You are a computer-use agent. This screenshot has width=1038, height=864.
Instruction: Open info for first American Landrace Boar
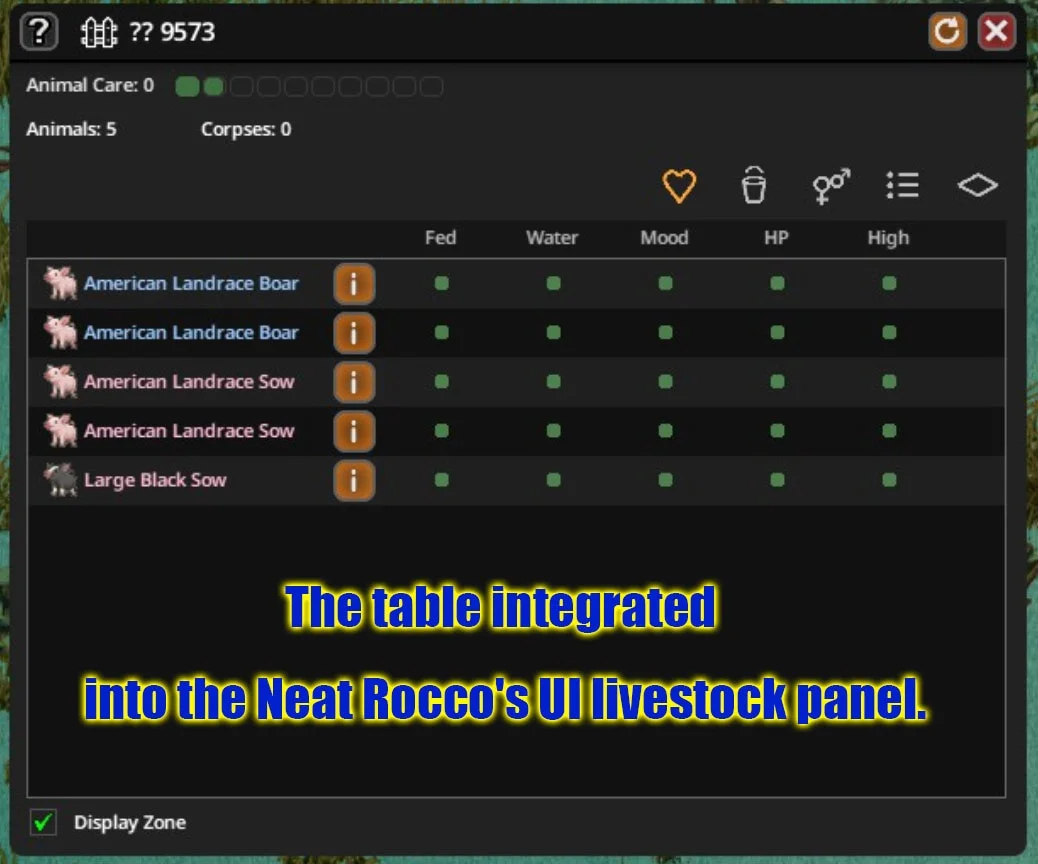354,283
